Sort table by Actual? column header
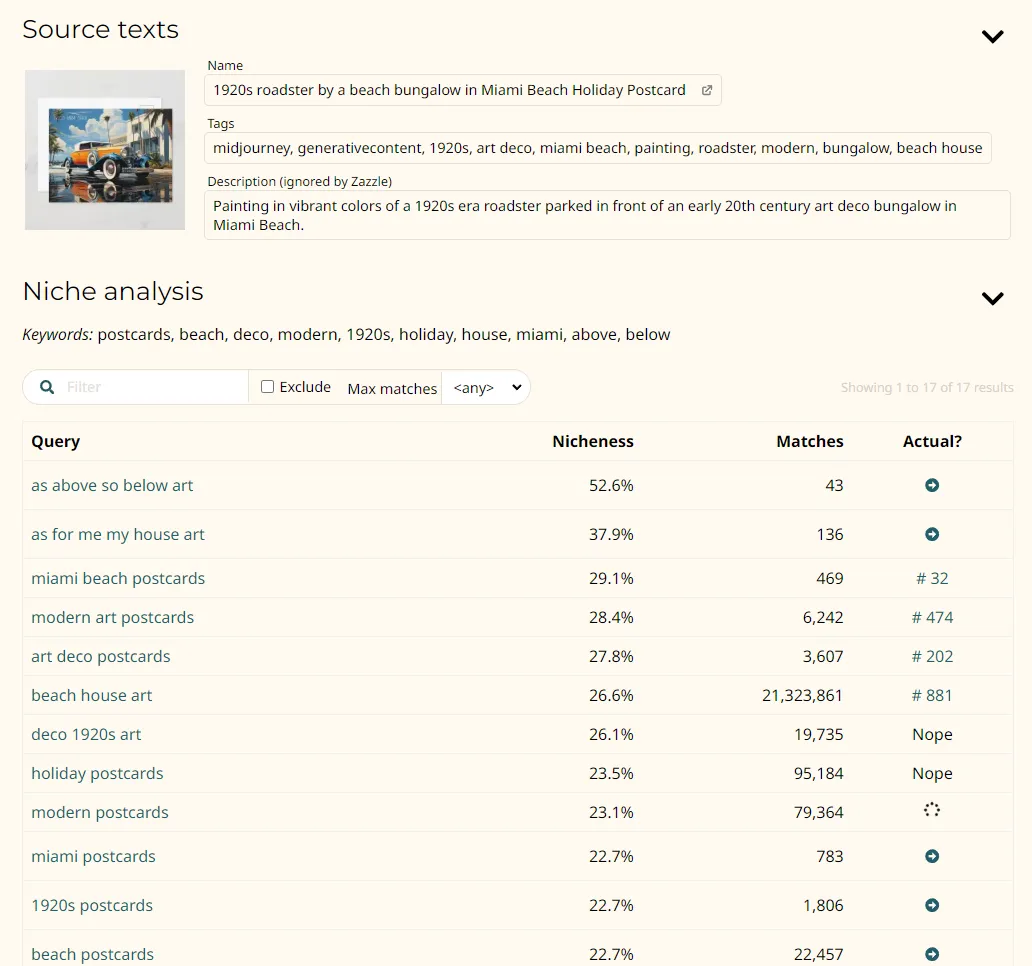Viewport: 1032px width, 966px height. (x=932, y=442)
